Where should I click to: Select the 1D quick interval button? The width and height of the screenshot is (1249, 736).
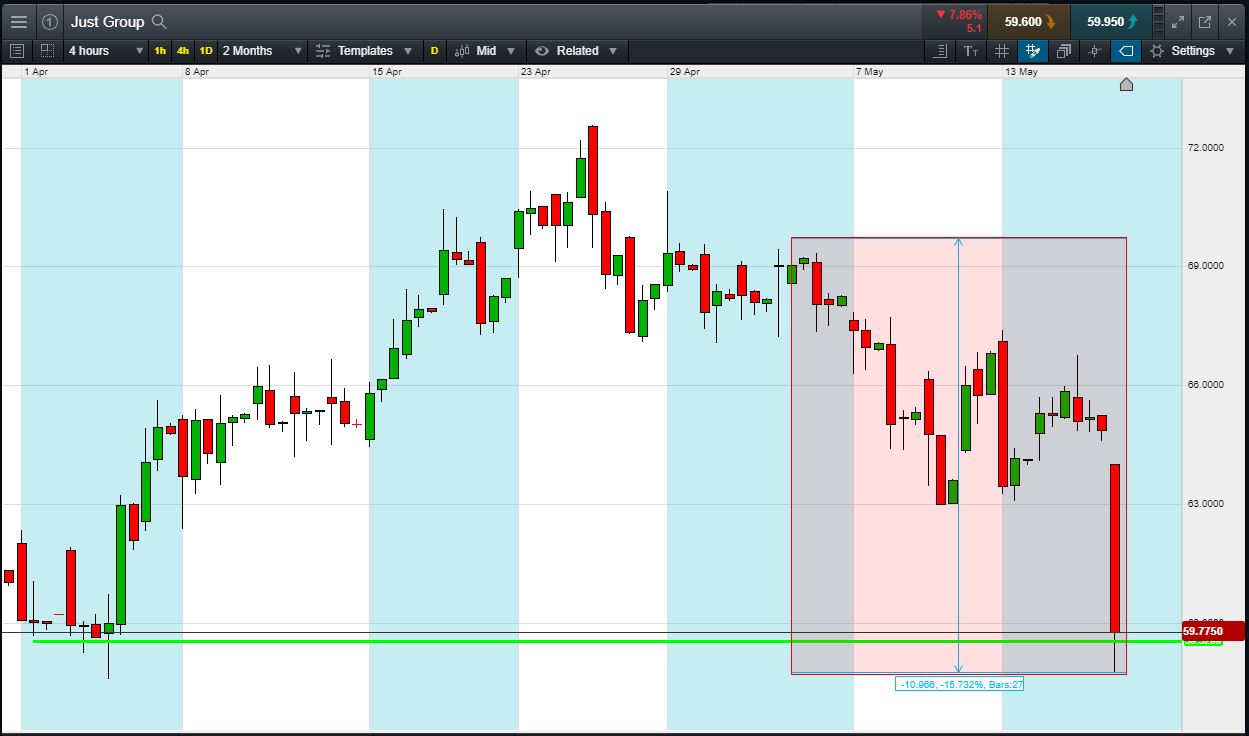[x=206, y=50]
